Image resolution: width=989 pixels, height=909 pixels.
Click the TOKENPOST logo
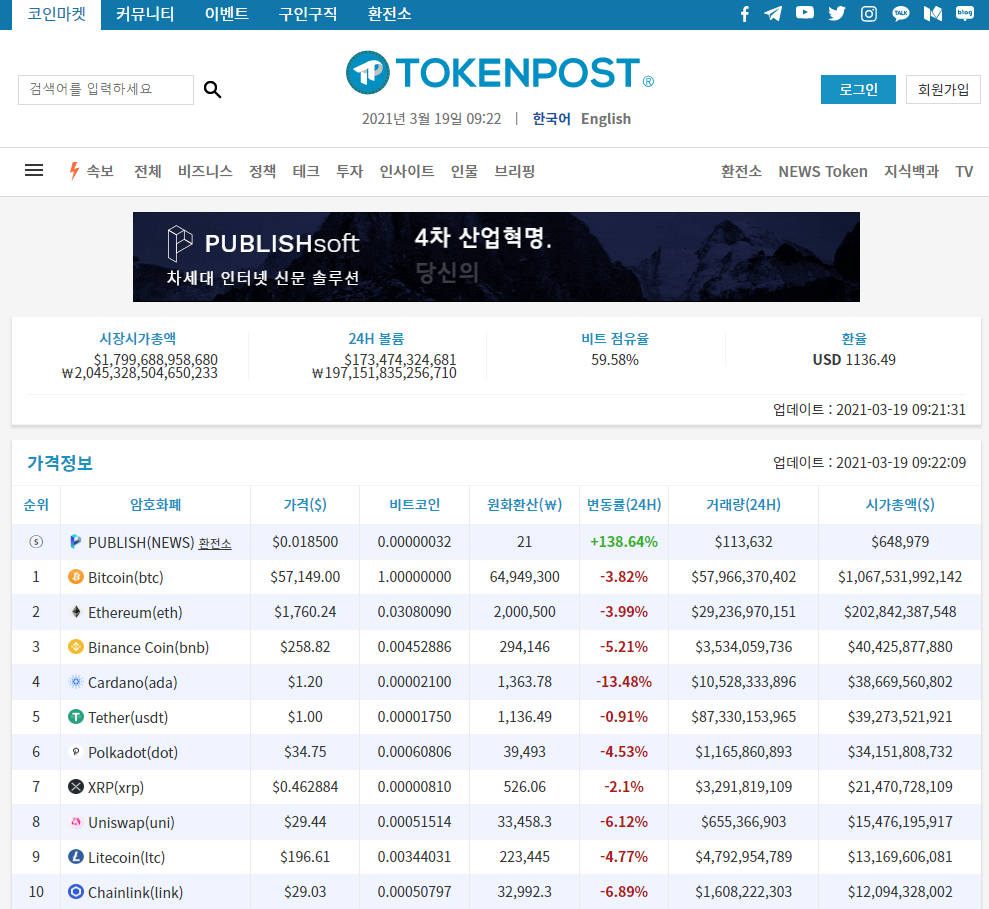[500, 73]
